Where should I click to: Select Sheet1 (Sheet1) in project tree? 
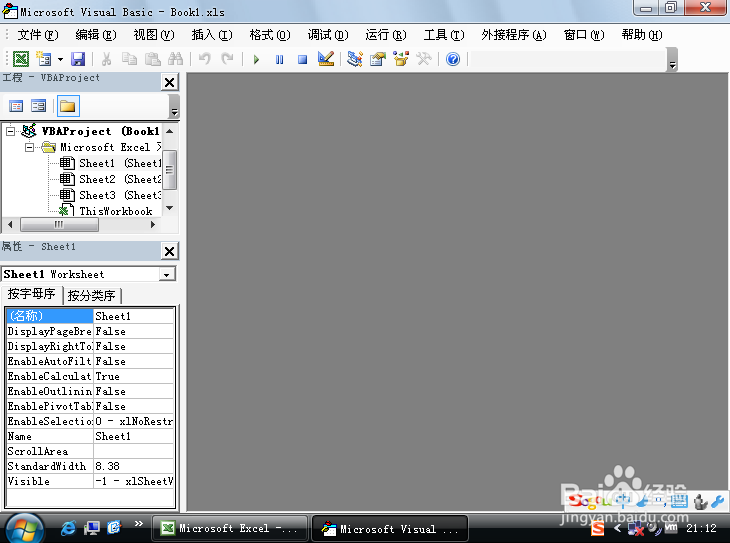111,163
